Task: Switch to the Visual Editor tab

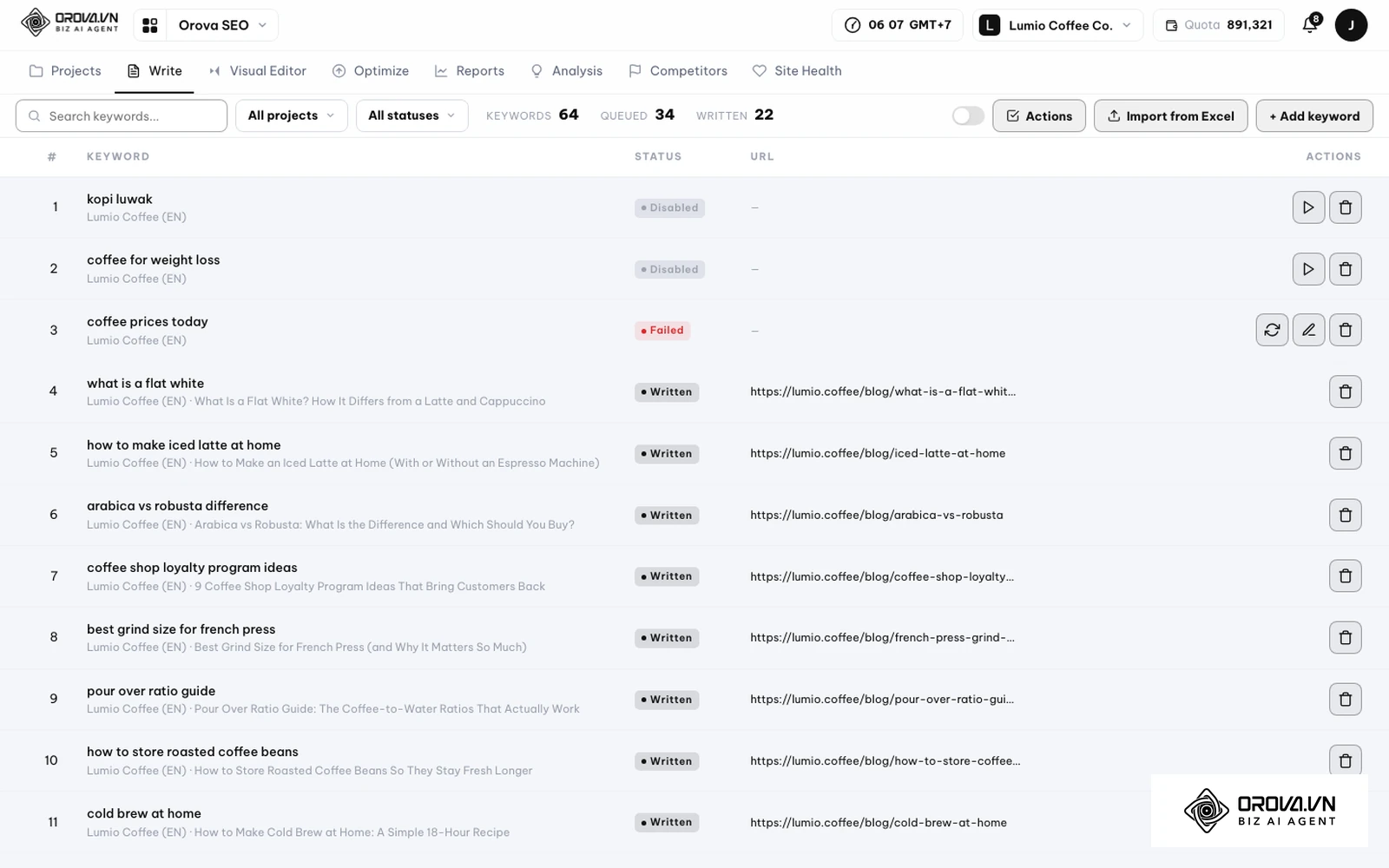Action: (258, 71)
